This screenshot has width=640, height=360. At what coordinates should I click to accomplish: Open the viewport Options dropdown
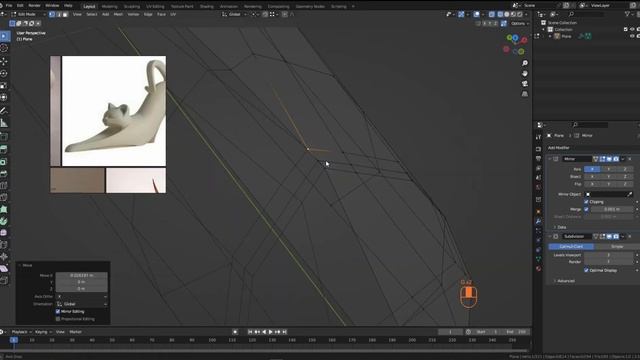pos(519,24)
